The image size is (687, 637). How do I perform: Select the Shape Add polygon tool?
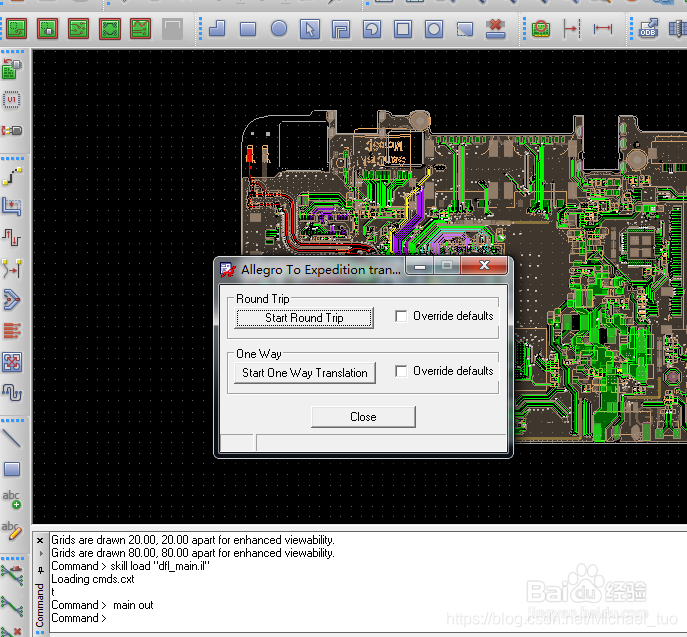(x=217, y=29)
